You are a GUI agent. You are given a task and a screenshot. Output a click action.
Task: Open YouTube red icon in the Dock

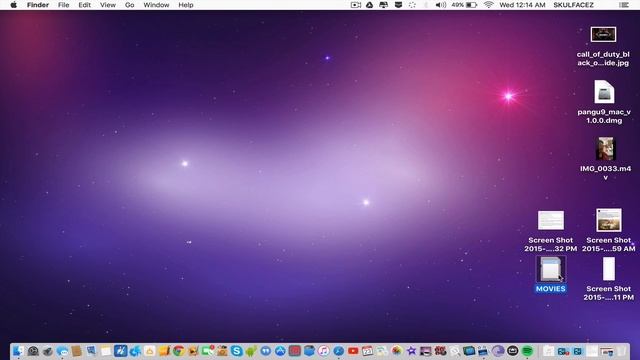(x=353, y=351)
